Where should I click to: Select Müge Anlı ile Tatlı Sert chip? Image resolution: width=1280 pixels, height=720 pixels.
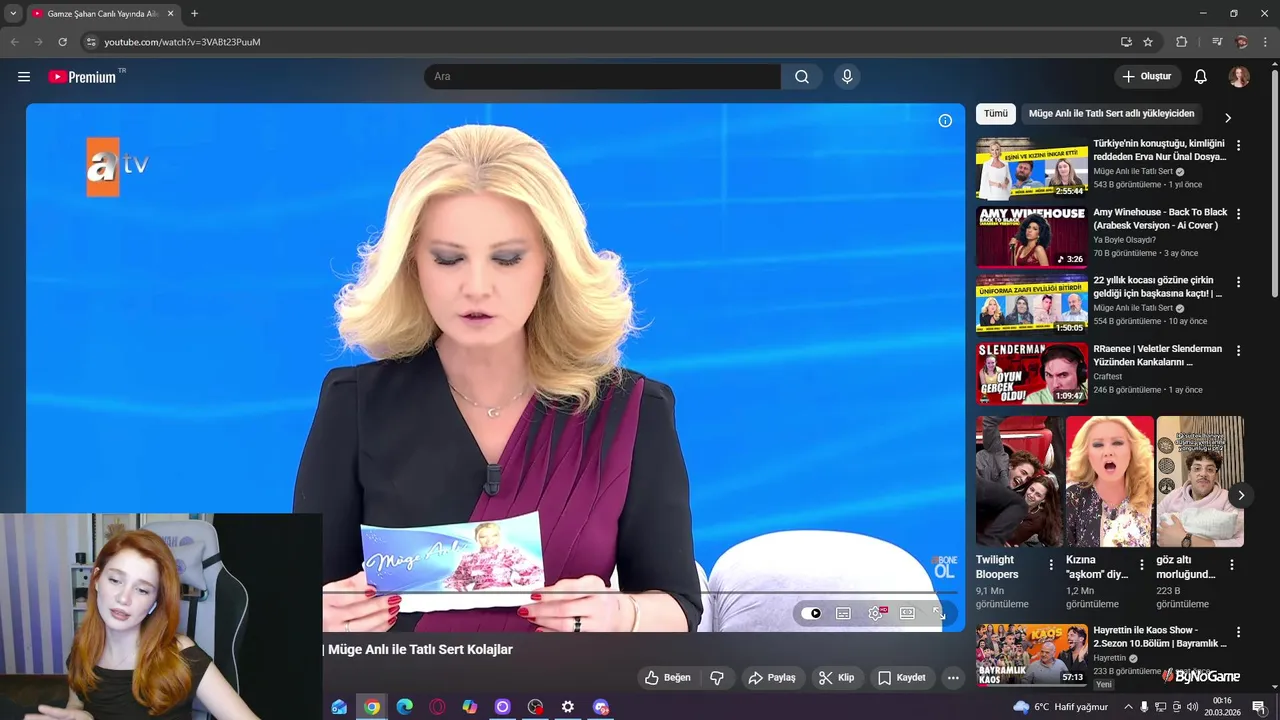click(x=1111, y=114)
